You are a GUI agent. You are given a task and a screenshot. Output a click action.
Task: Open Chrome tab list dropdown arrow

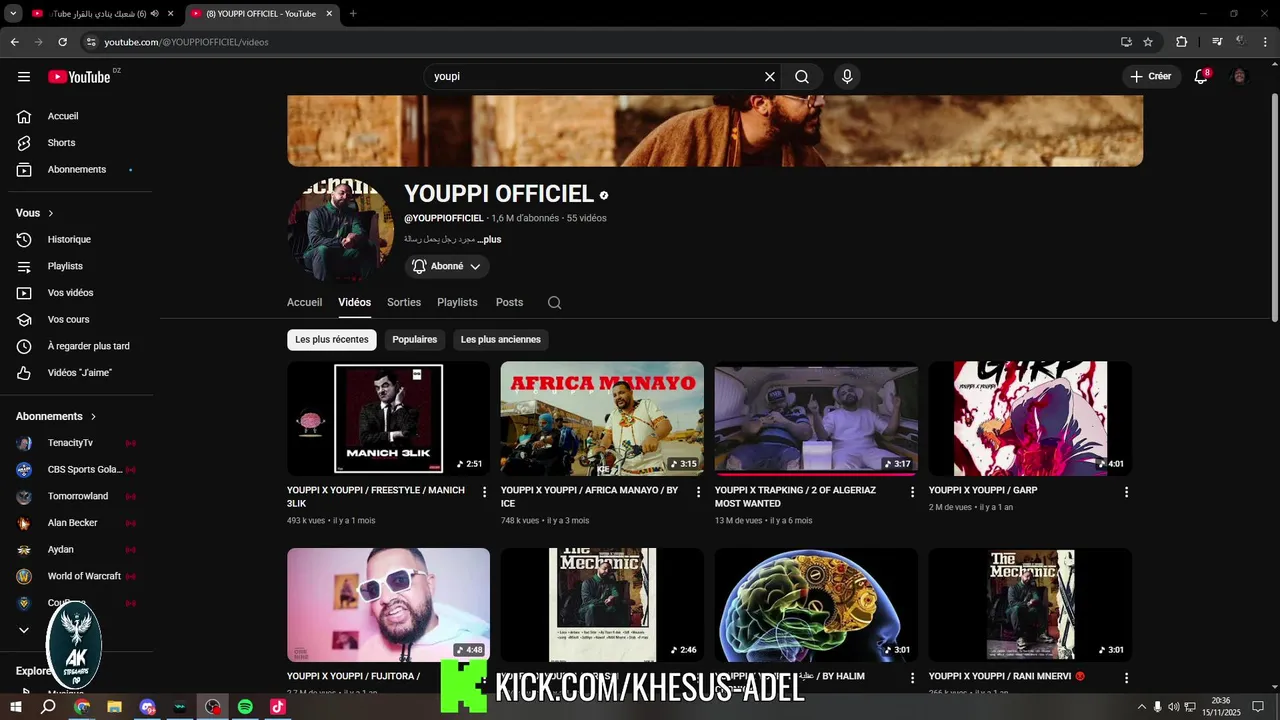pyautogui.click(x=13, y=13)
